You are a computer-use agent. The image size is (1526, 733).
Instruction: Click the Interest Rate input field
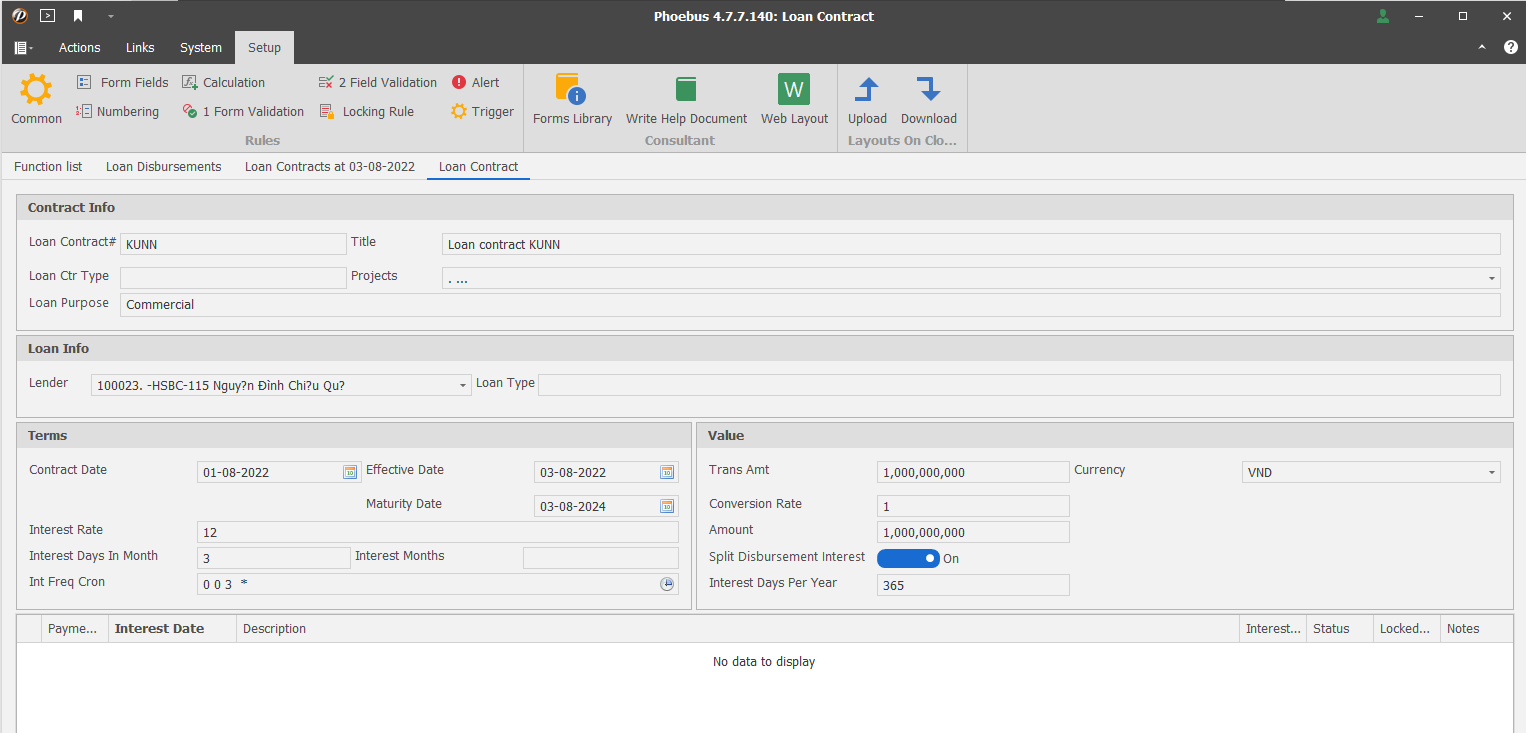click(x=437, y=532)
